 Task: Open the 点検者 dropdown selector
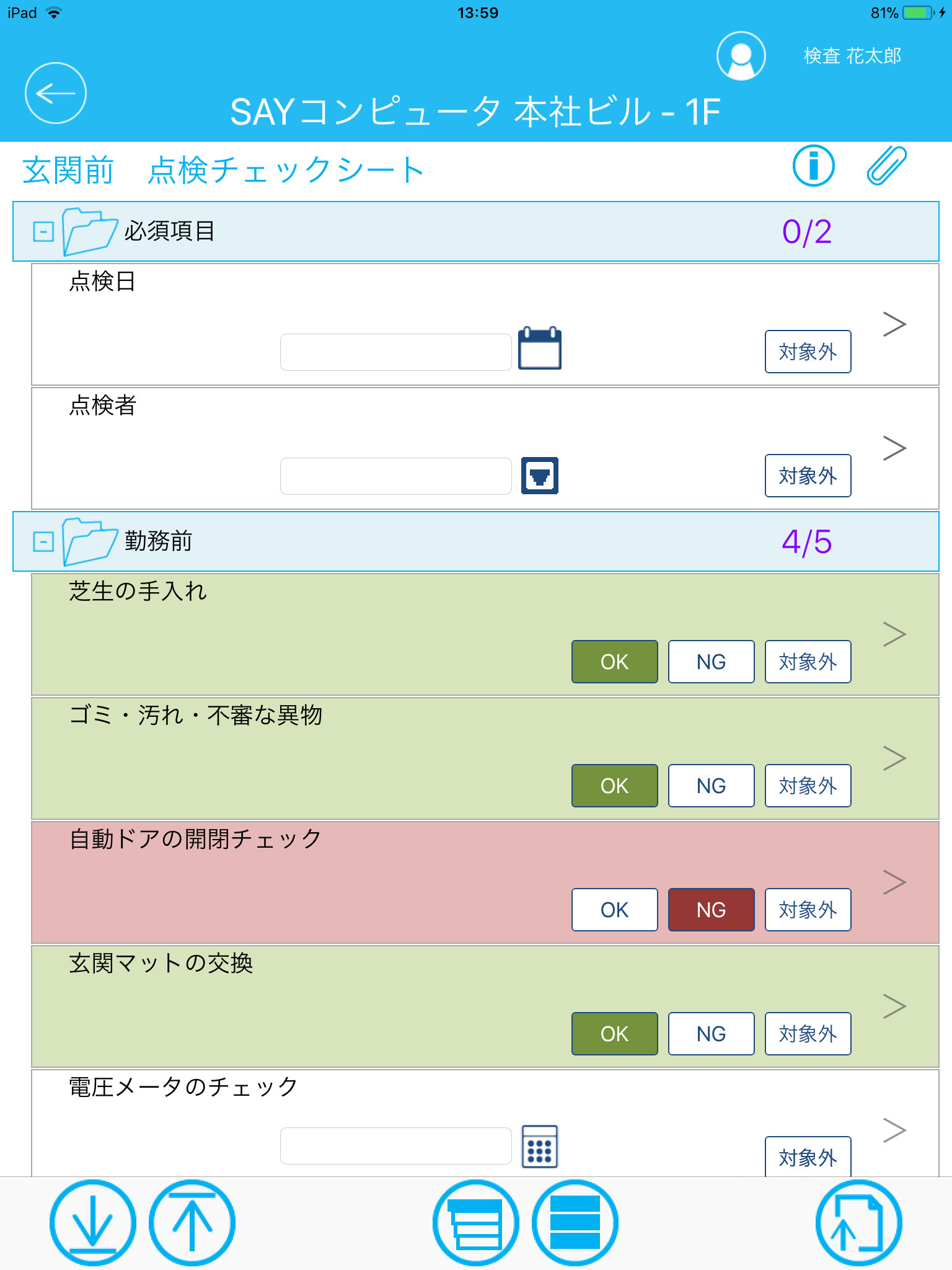tap(539, 476)
